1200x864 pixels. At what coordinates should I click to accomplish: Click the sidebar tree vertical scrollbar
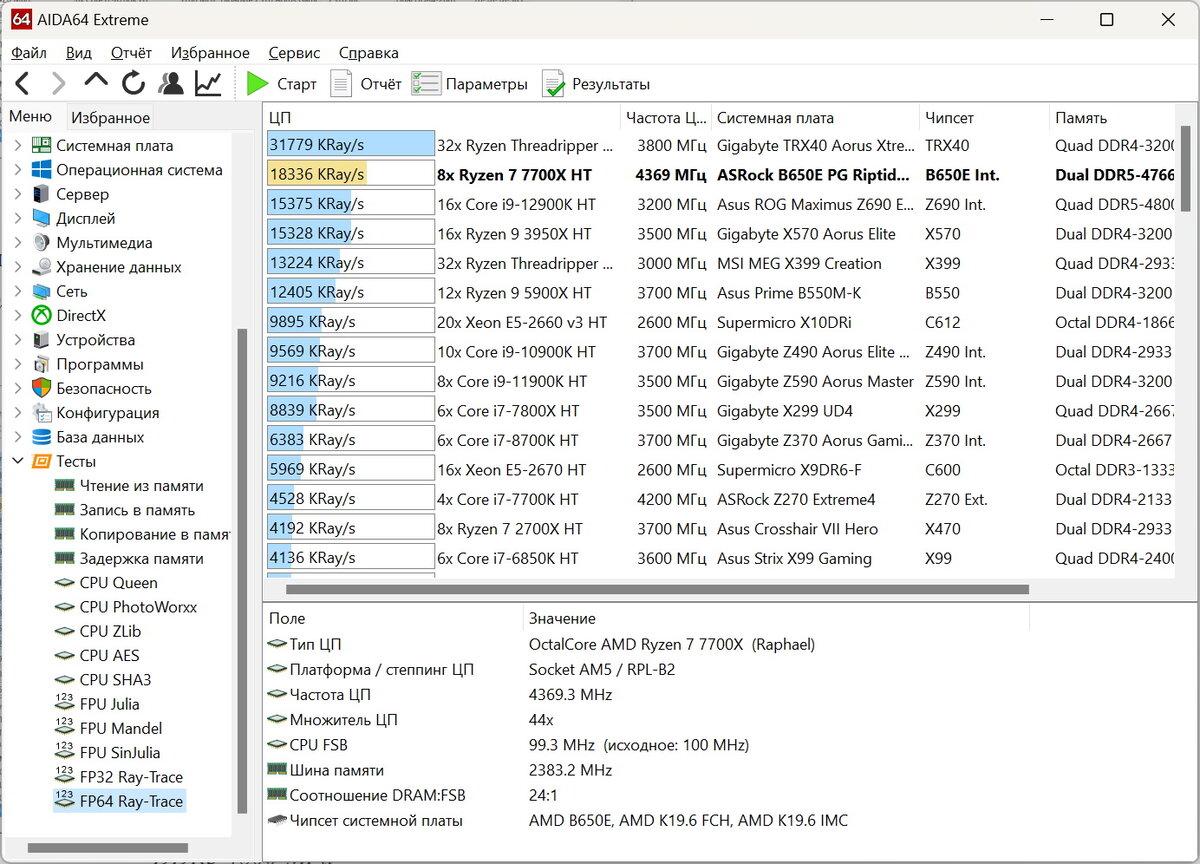coord(240,570)
